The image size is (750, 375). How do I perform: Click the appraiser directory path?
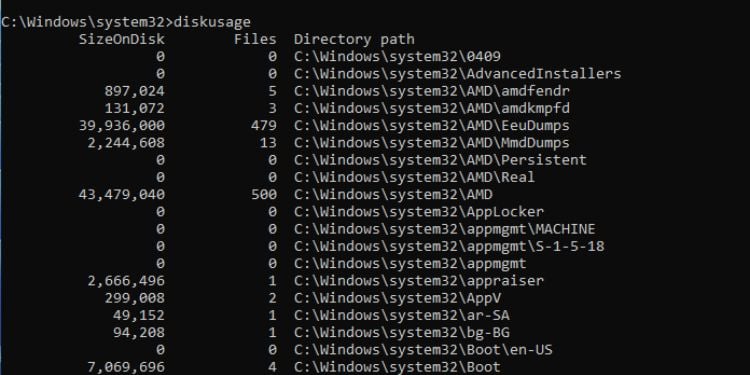[x=419, y=281]
